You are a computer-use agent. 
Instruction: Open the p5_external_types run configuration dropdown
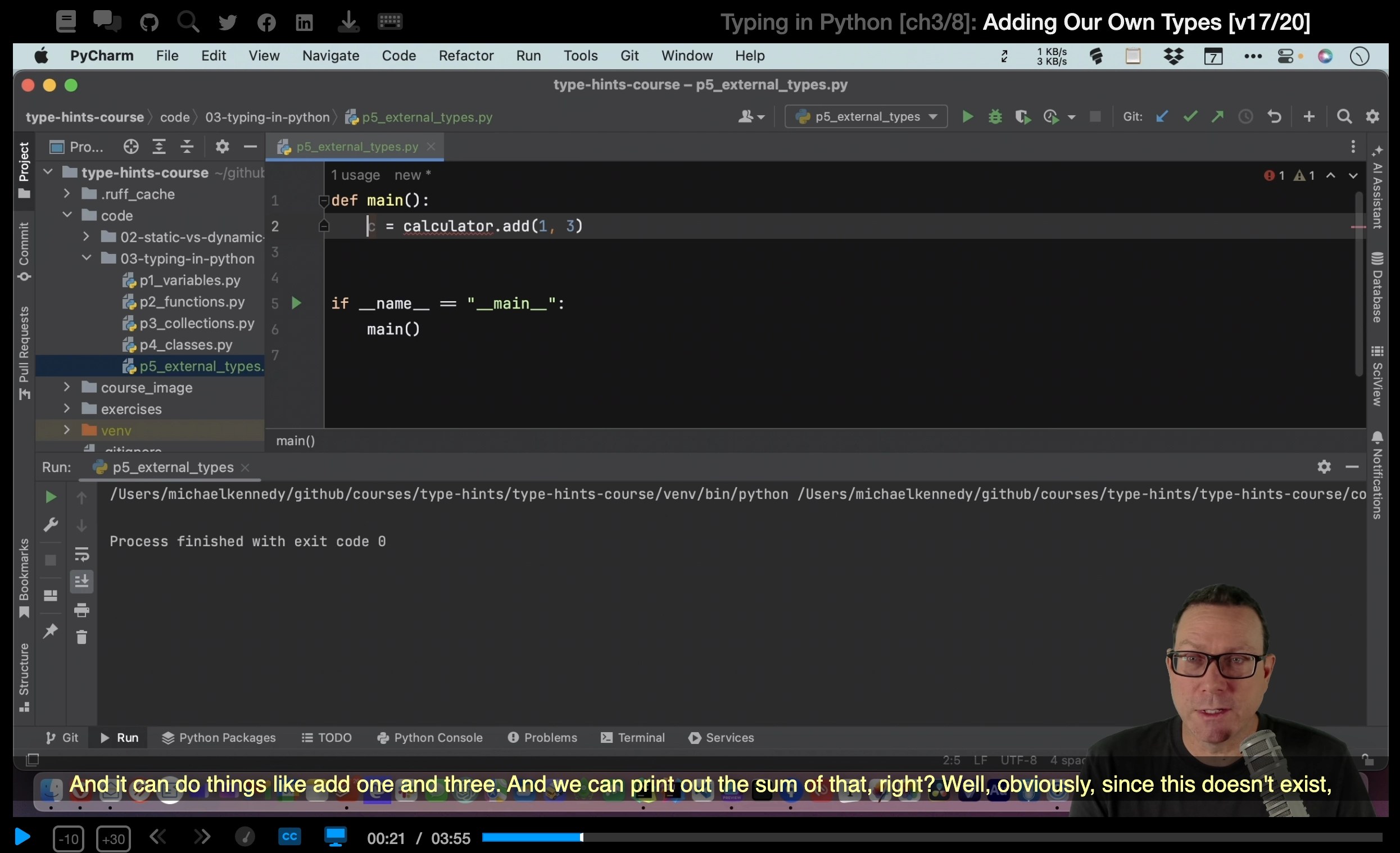point(867,117)
